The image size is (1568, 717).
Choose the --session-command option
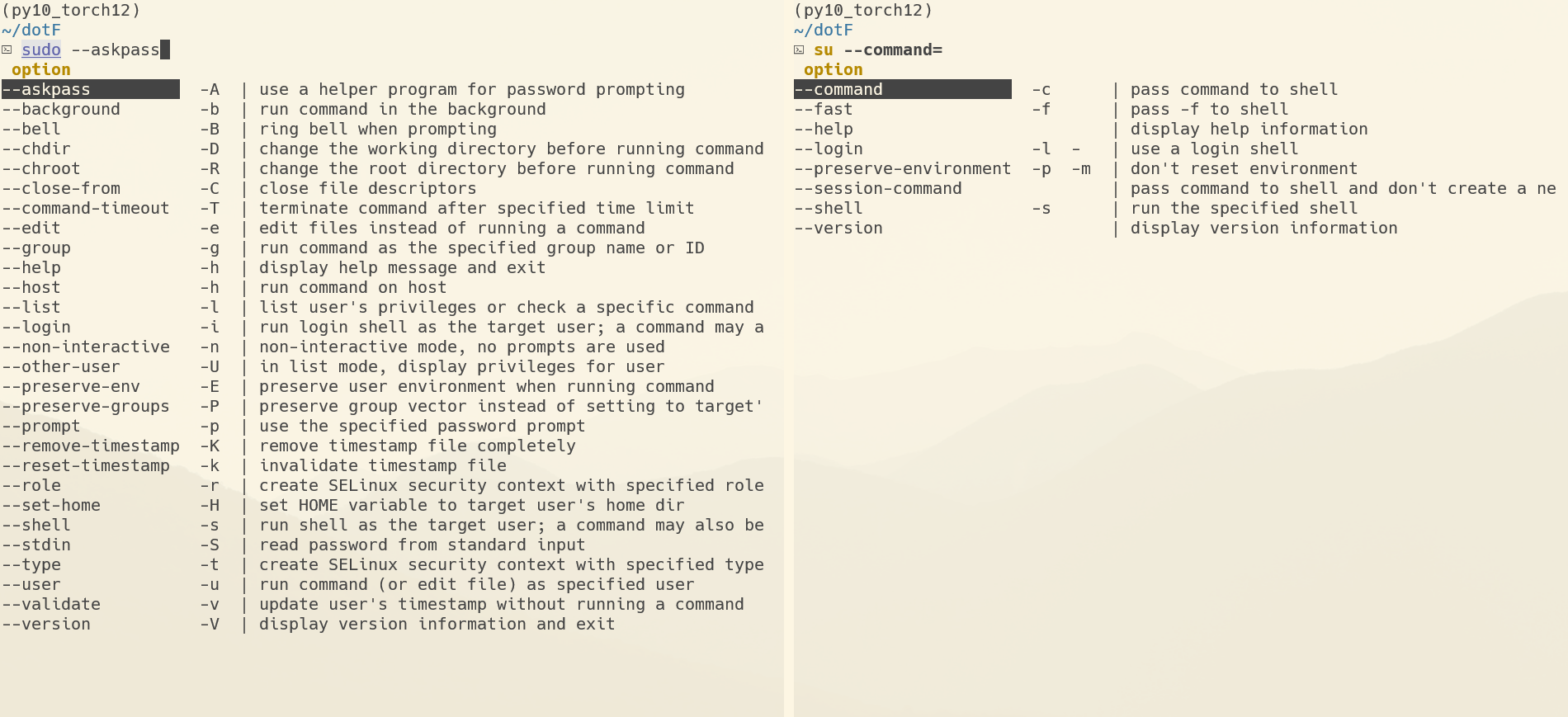coord(878,189)
